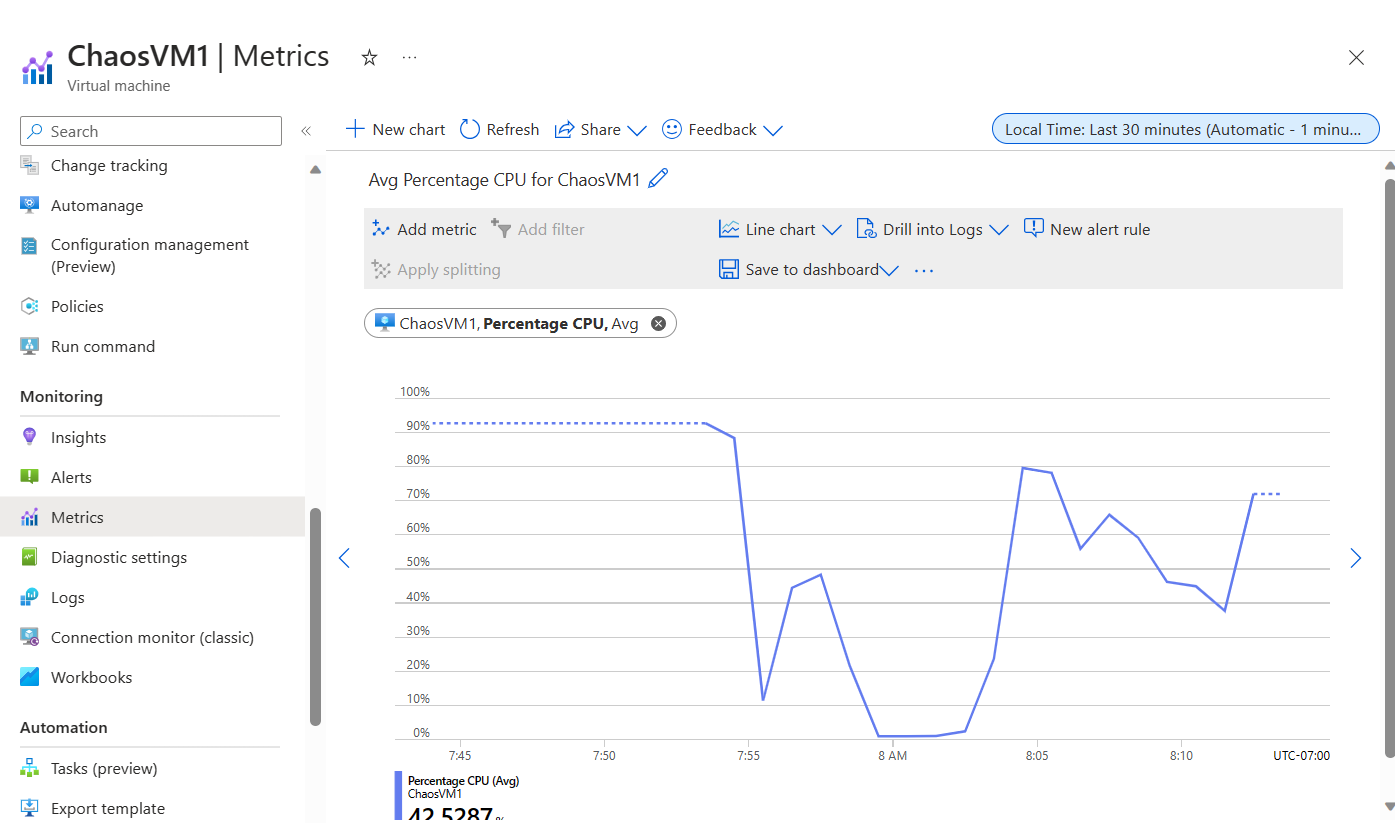Expand the Drill into Logs dropdown
This screenshot has height=823, width=1395.
click(x=998, y=230)
